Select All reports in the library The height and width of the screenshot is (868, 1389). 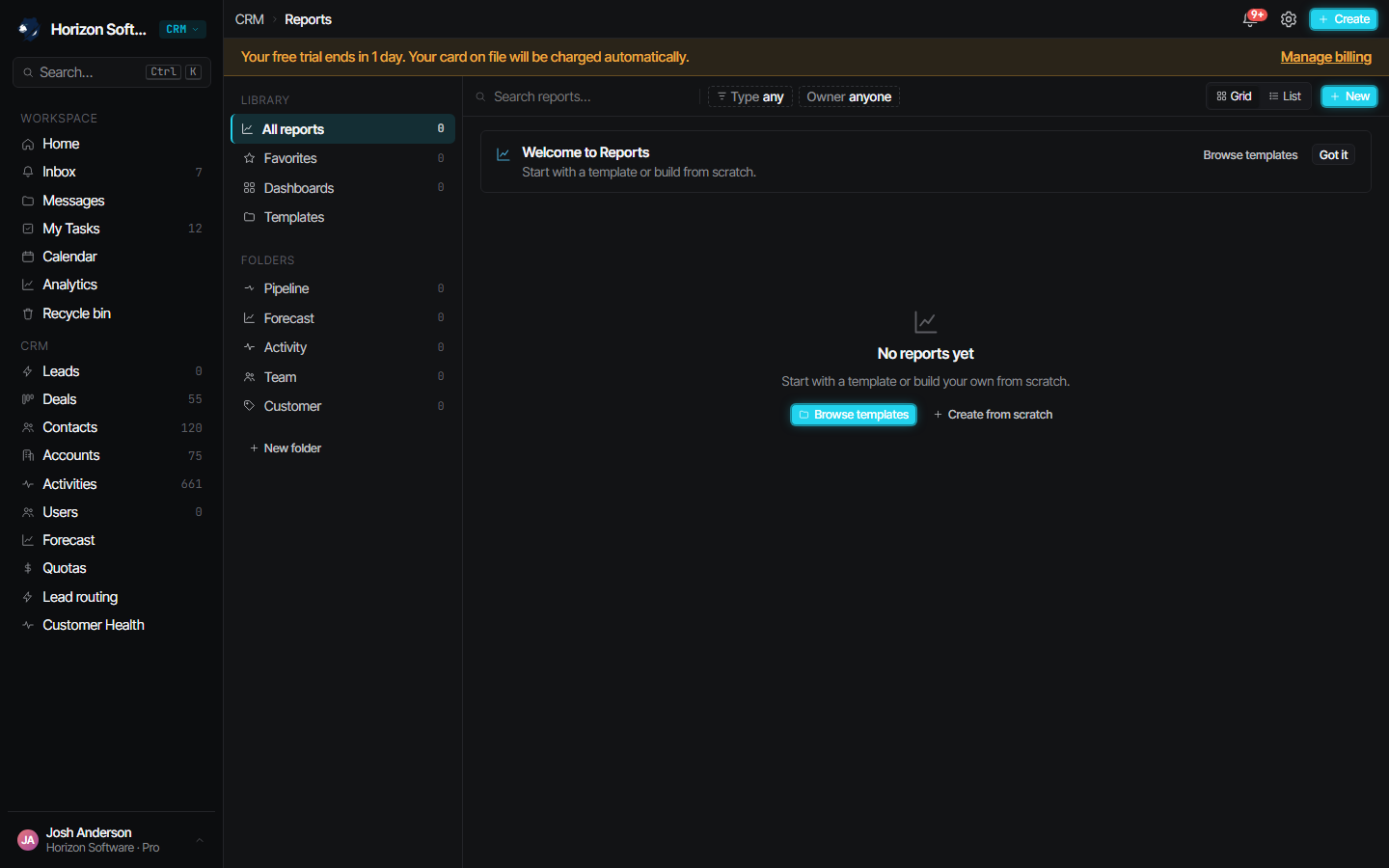[x=342, y=129]
